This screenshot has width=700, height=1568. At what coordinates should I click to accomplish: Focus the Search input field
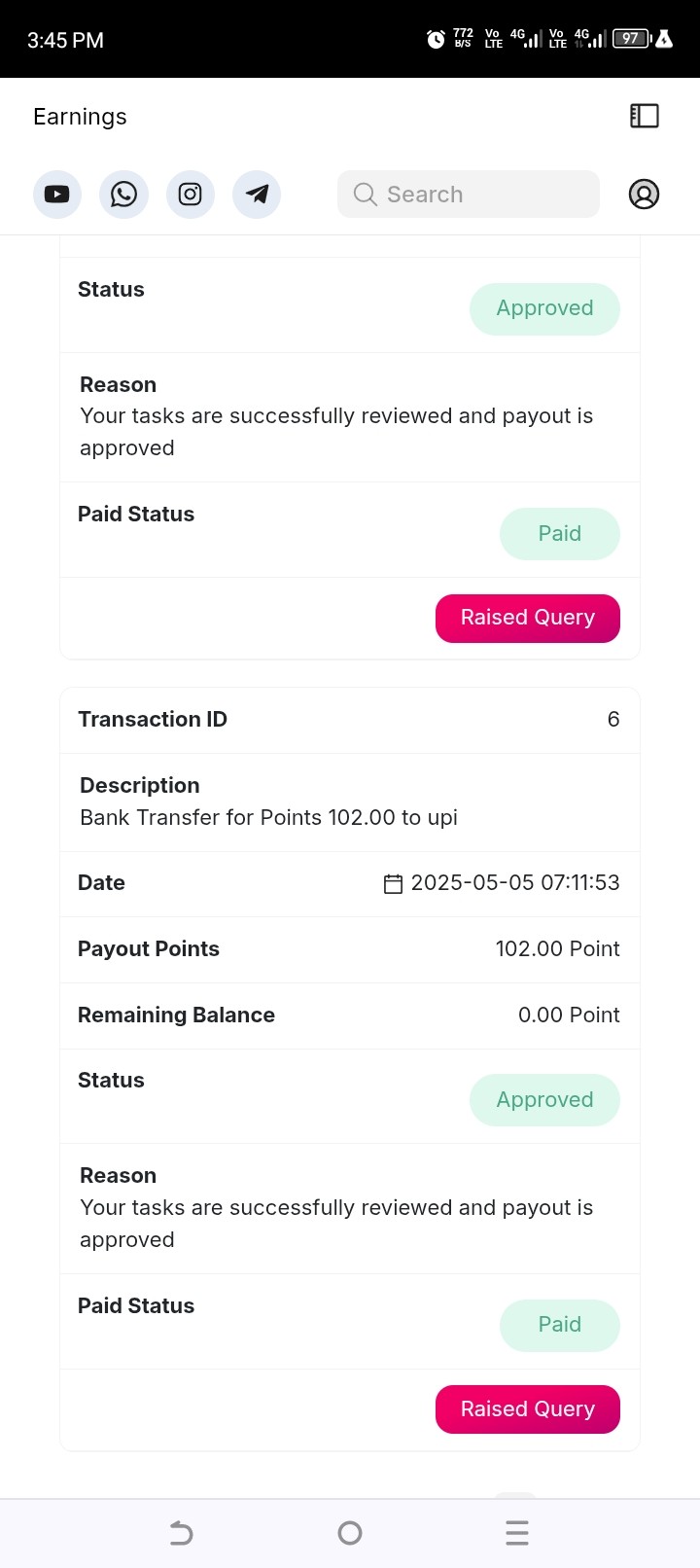(x=469, y=195)
